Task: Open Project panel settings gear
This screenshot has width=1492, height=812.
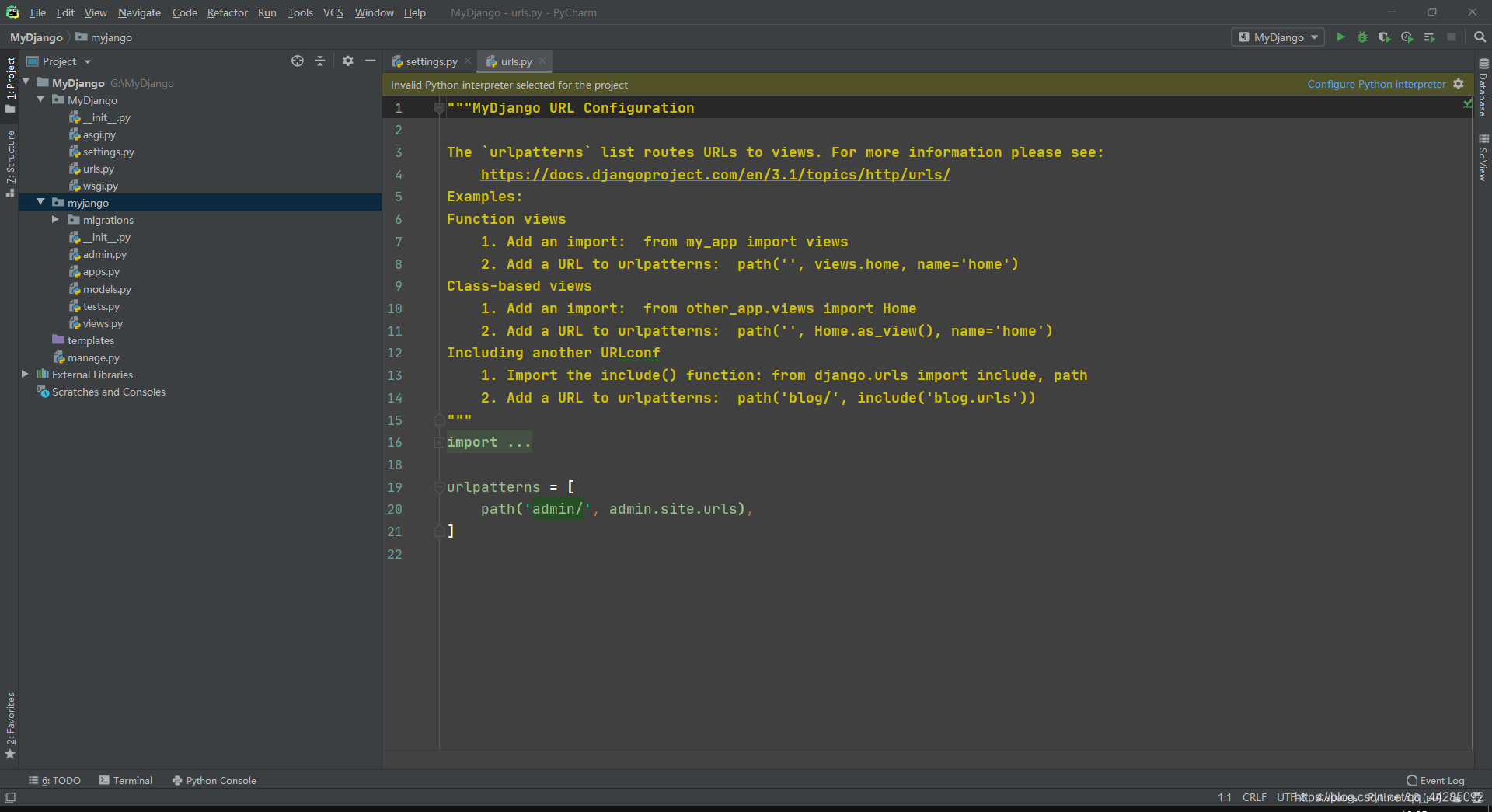Action: tap(348, 61)
